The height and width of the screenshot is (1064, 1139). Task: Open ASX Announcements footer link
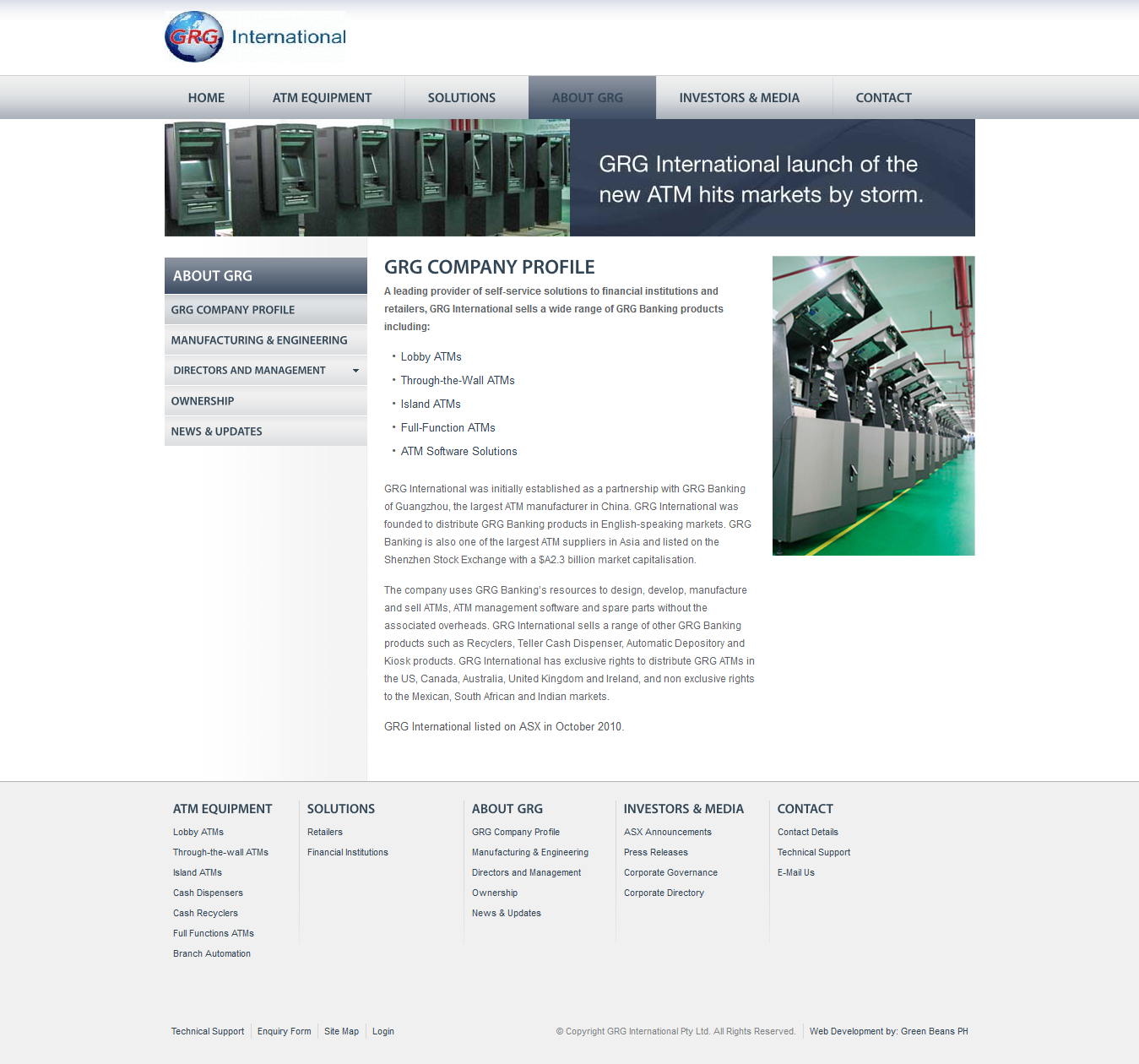(667, 832)
